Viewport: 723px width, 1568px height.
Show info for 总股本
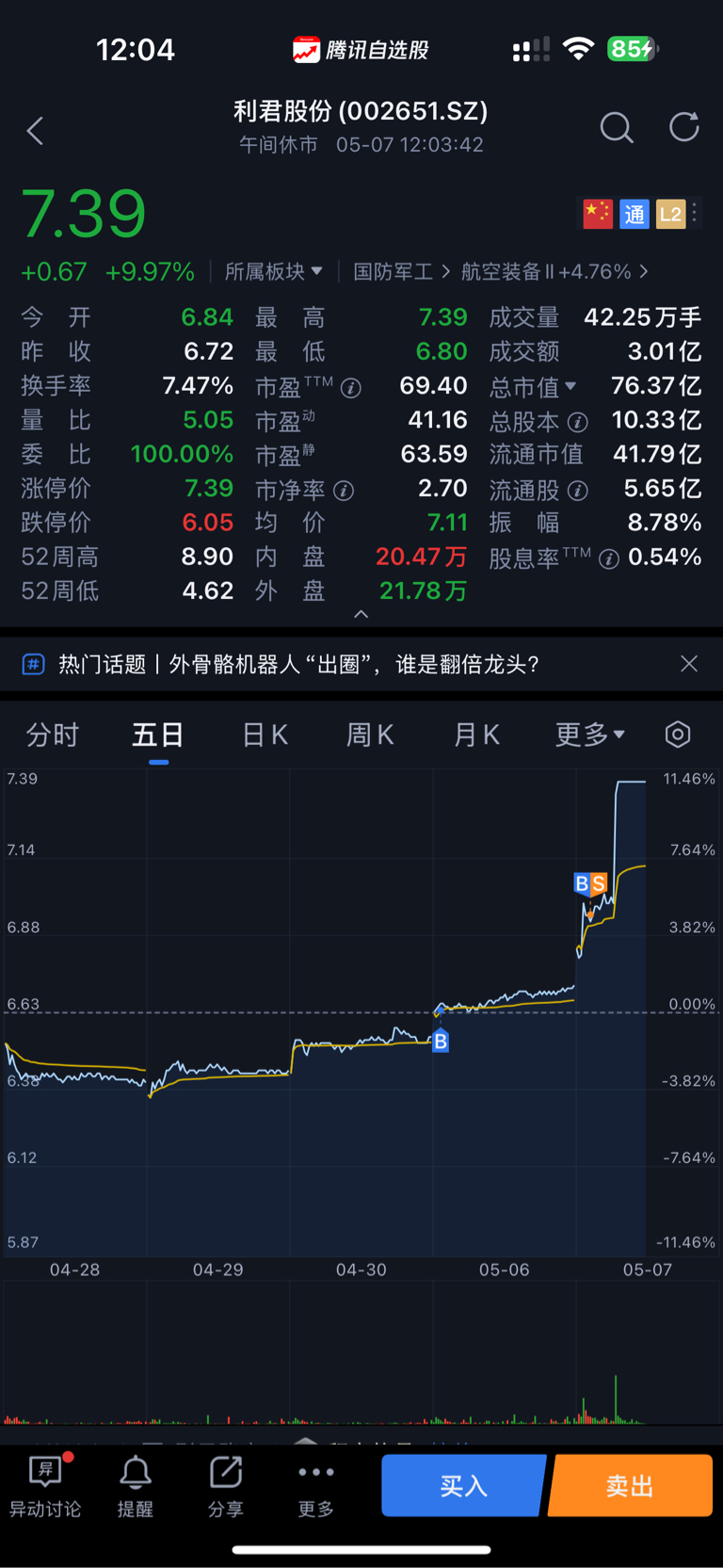coord(578,422)
